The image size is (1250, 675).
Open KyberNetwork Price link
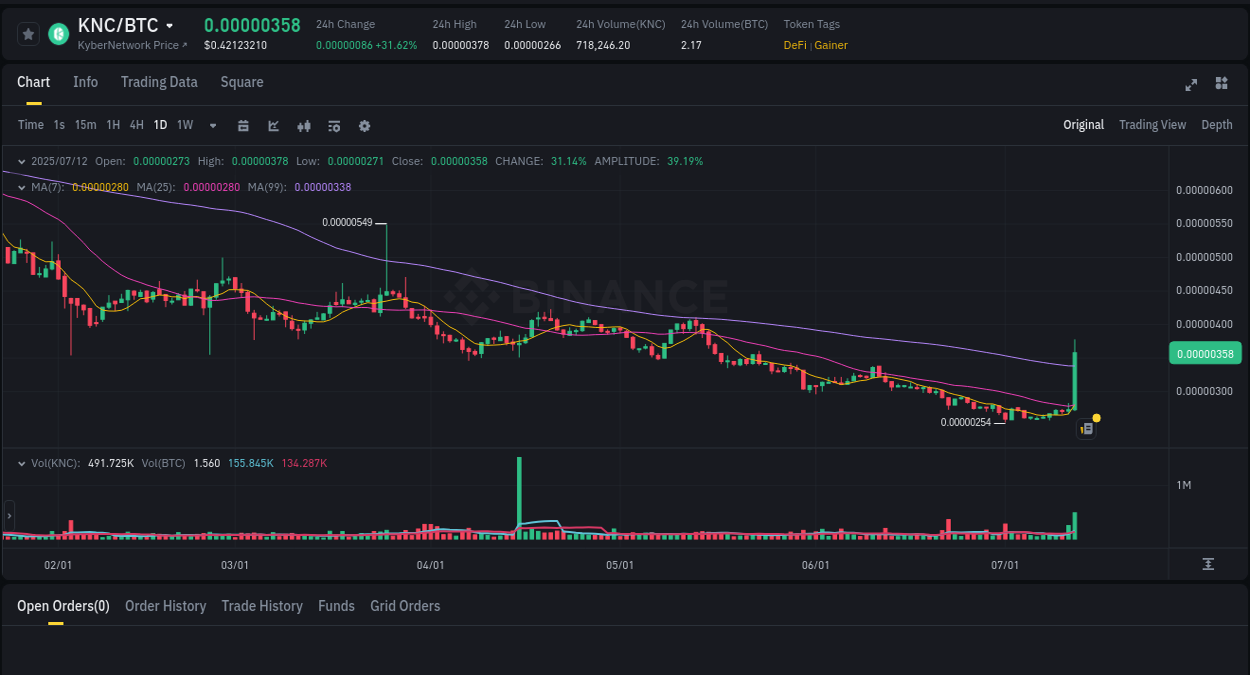tap(131, 45)
